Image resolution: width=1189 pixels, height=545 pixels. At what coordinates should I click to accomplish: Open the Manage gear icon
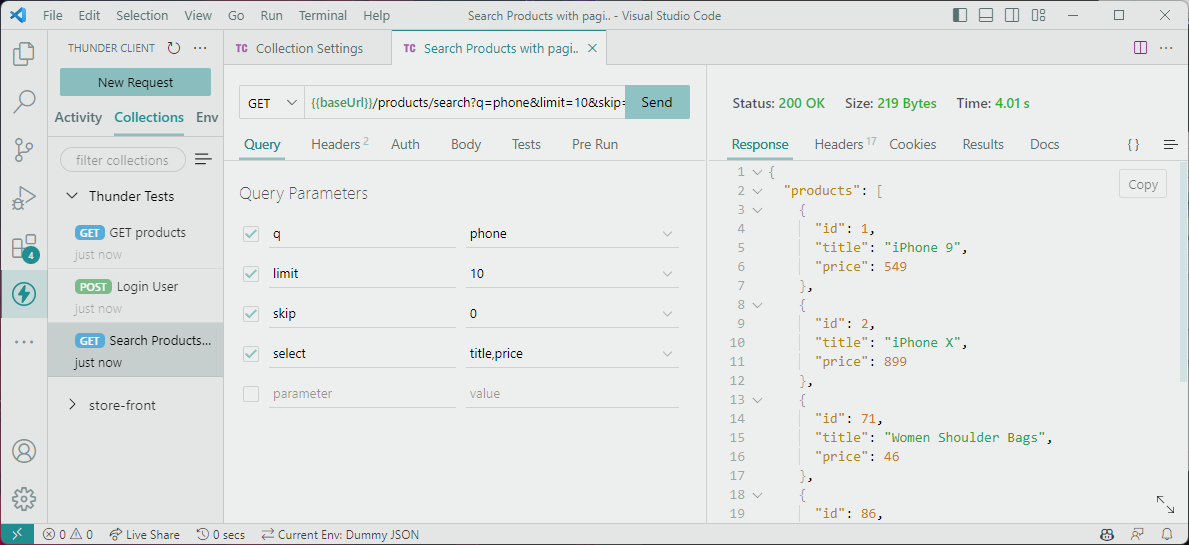coord(24,499)
